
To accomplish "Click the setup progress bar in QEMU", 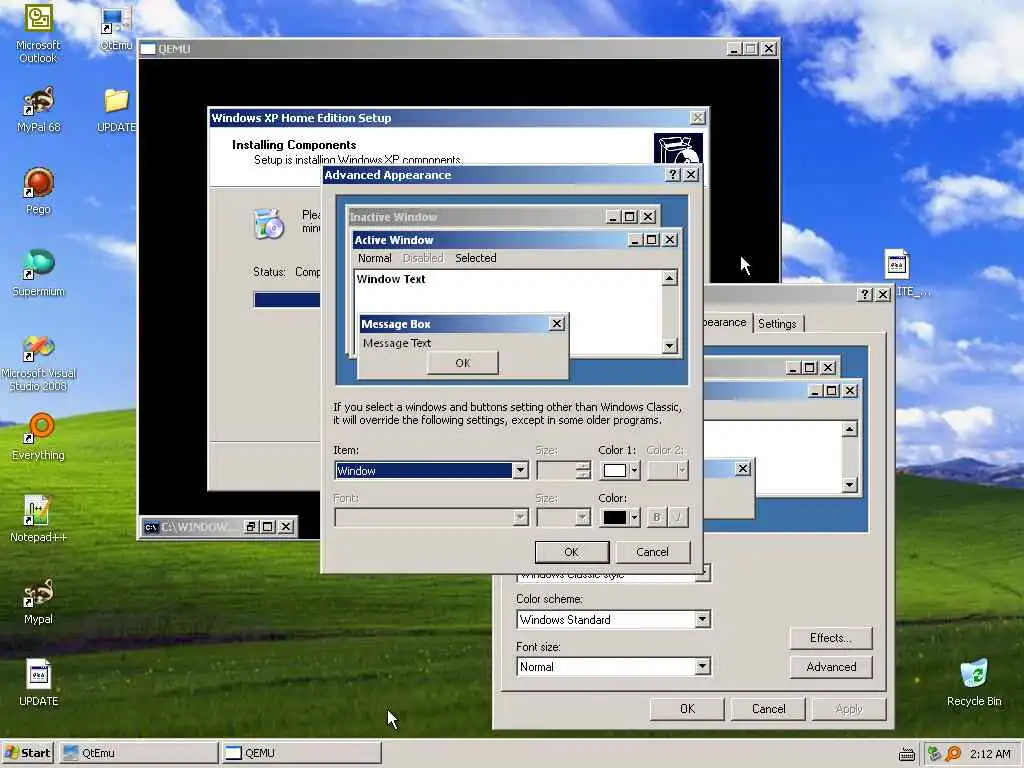I will coord(286,300).
